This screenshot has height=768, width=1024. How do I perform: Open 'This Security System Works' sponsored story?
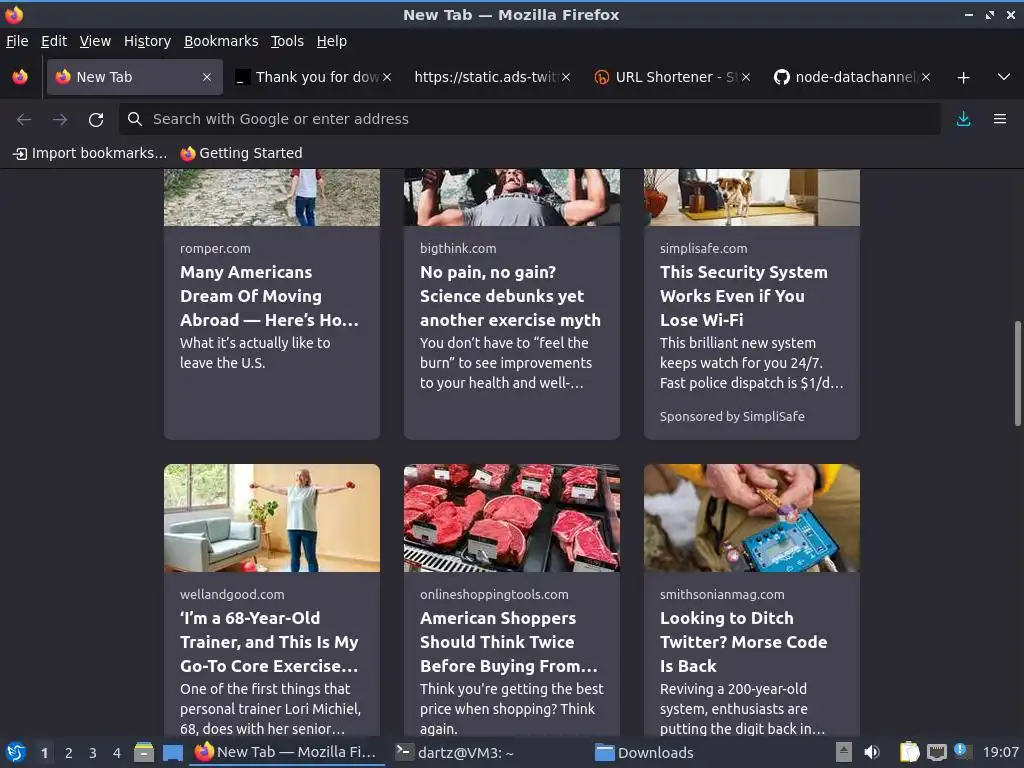[x=744, y=296]
